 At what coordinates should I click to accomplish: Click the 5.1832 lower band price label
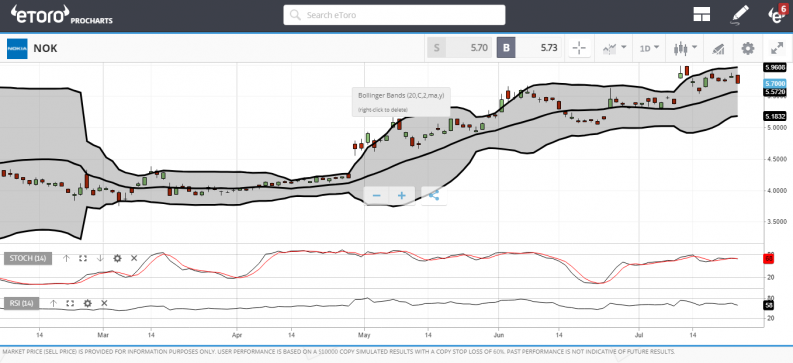click(x=775, y=116)
